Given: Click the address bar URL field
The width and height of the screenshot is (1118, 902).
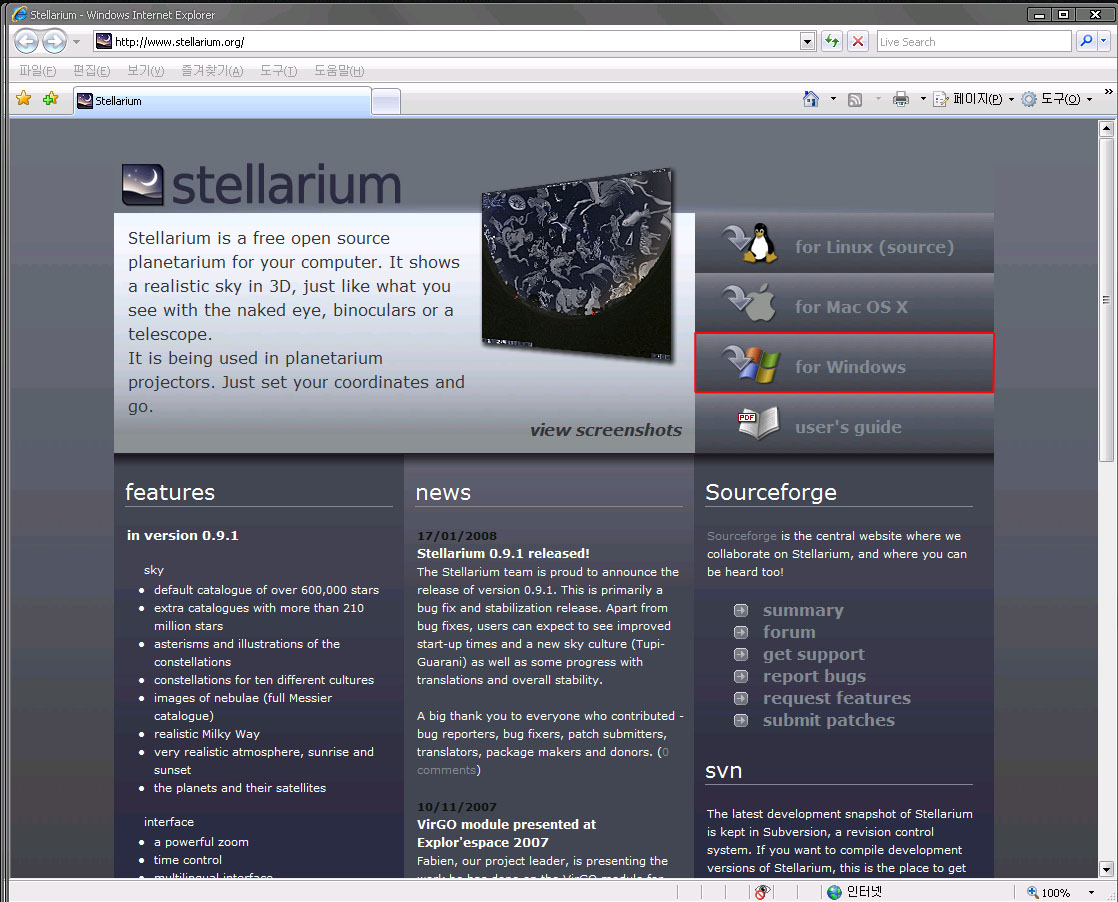Looking at the screenshot, I should [455, 42].
